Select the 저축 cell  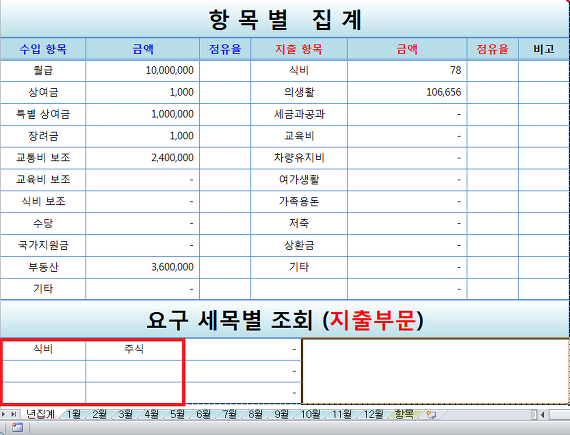(x=299, y=223)
